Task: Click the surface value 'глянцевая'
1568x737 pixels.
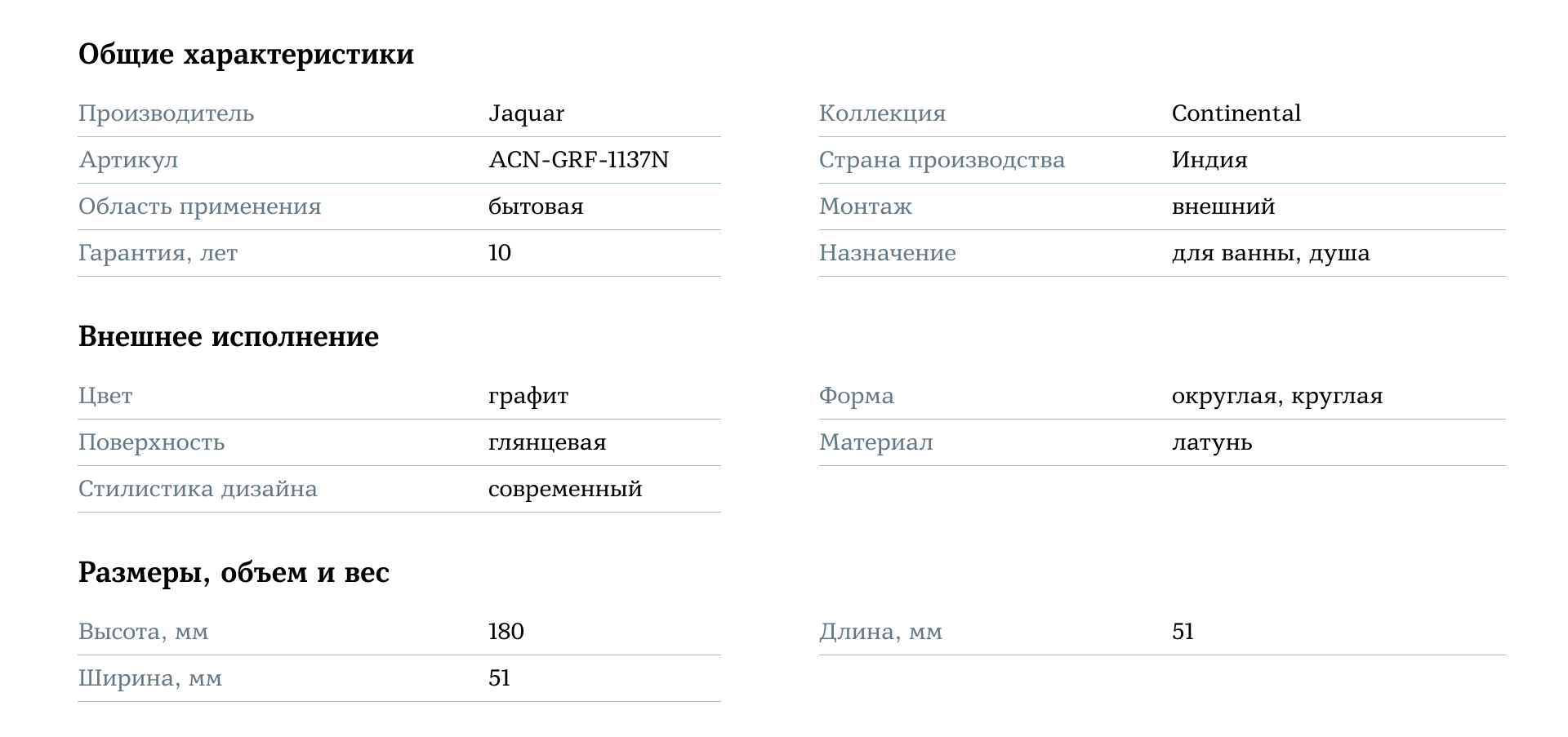Action: pos(547,443)
